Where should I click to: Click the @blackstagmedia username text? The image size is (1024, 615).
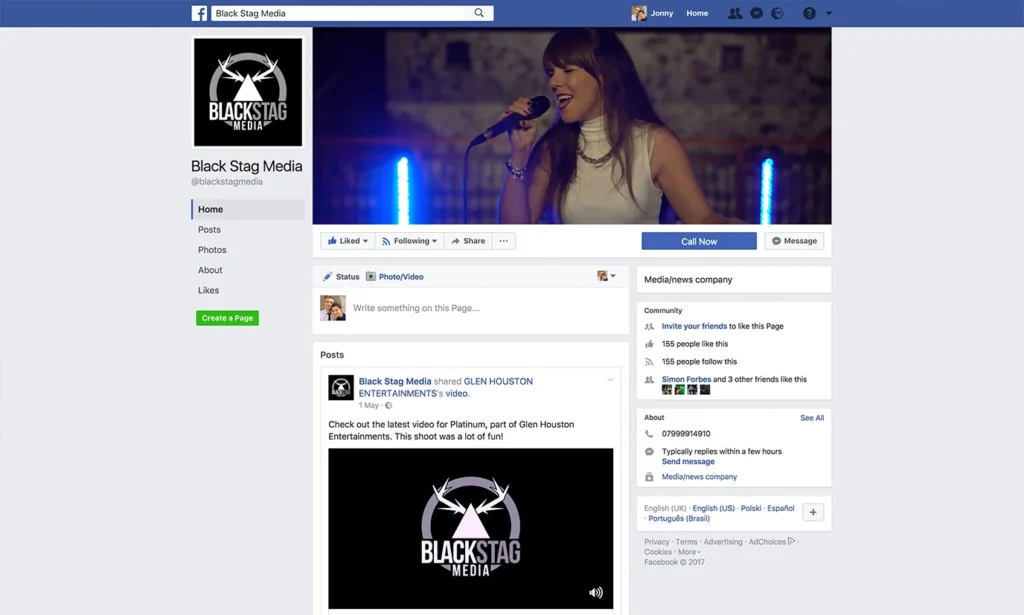click(x=227, y=181)
